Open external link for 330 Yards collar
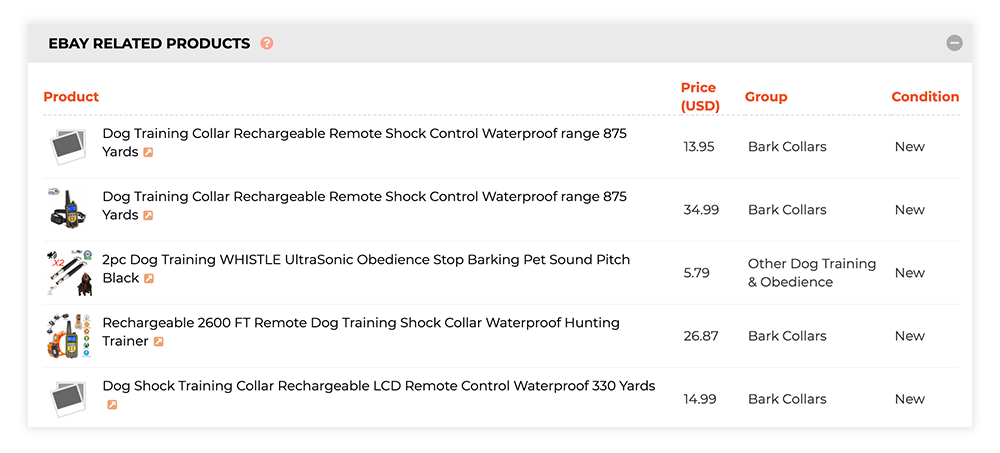 tap(112, 405)
